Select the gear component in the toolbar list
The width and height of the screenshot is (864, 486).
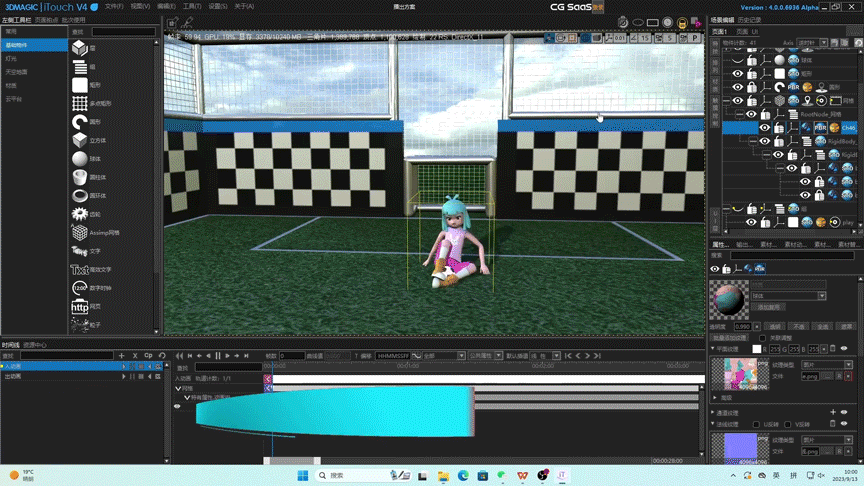pyautogui.click(x=80, y=214)
